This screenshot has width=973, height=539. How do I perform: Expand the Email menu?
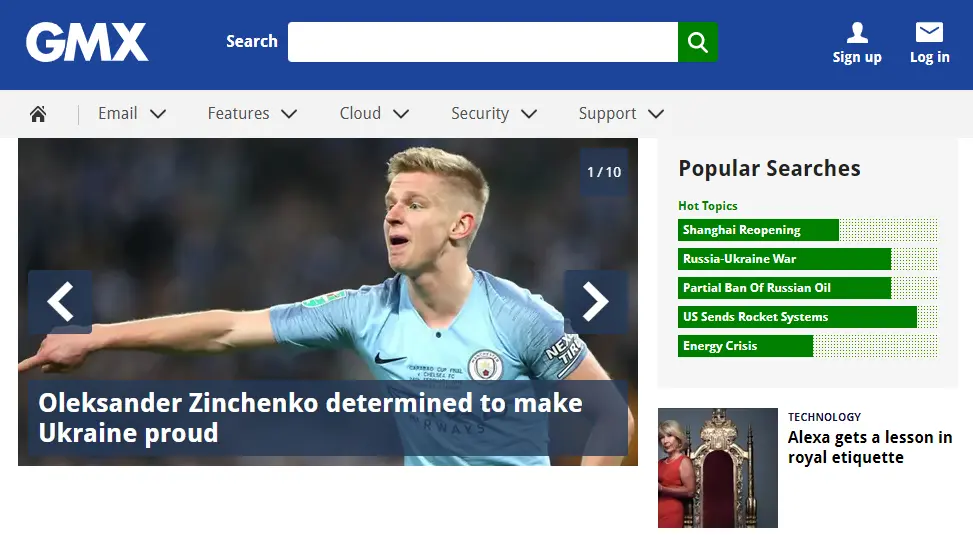pos(131,114)
